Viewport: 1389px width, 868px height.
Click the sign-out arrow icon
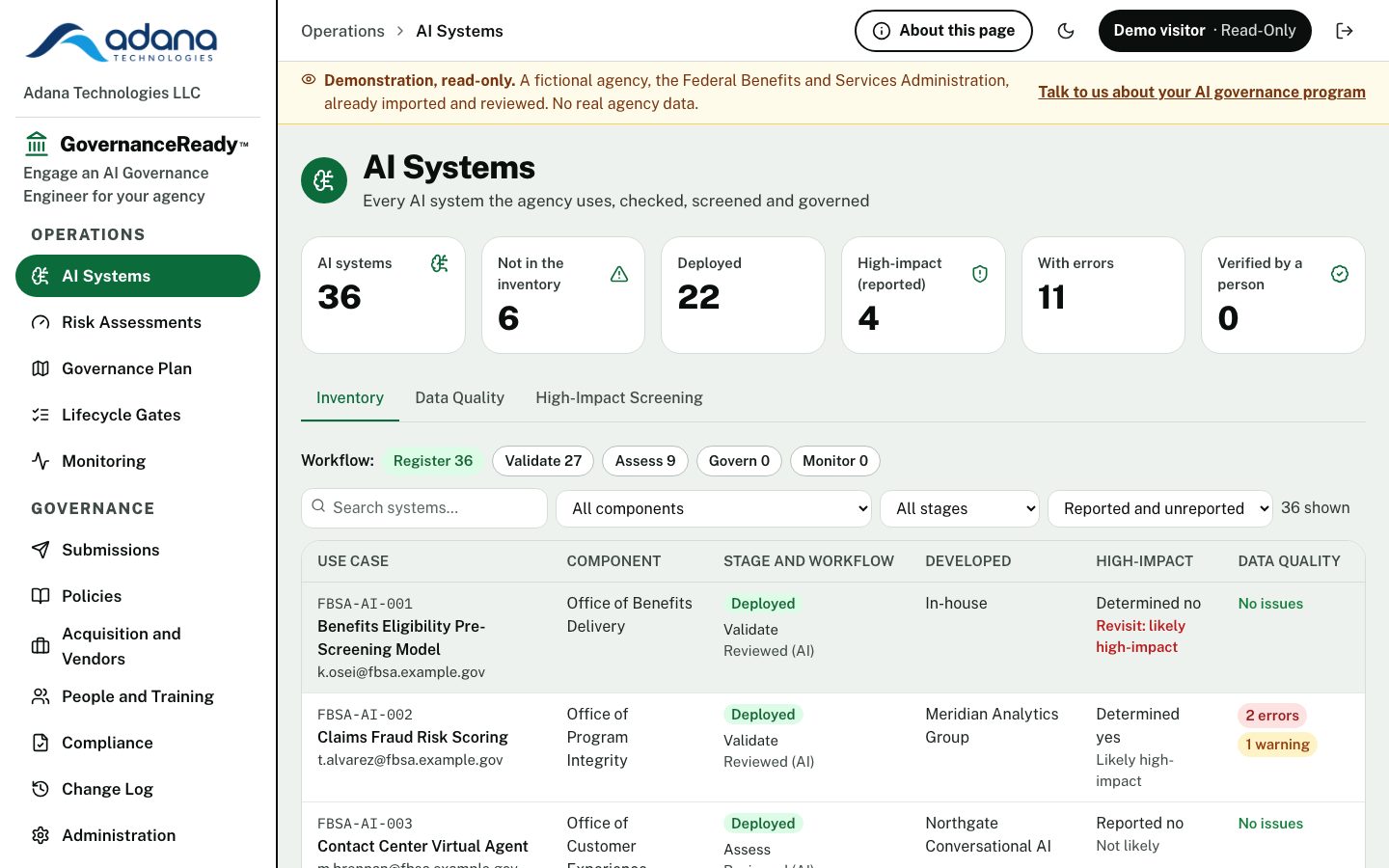[1345, 31]
